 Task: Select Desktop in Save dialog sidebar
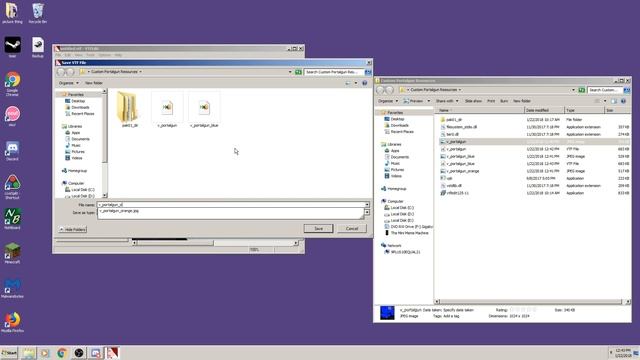(x=78, y=101)
